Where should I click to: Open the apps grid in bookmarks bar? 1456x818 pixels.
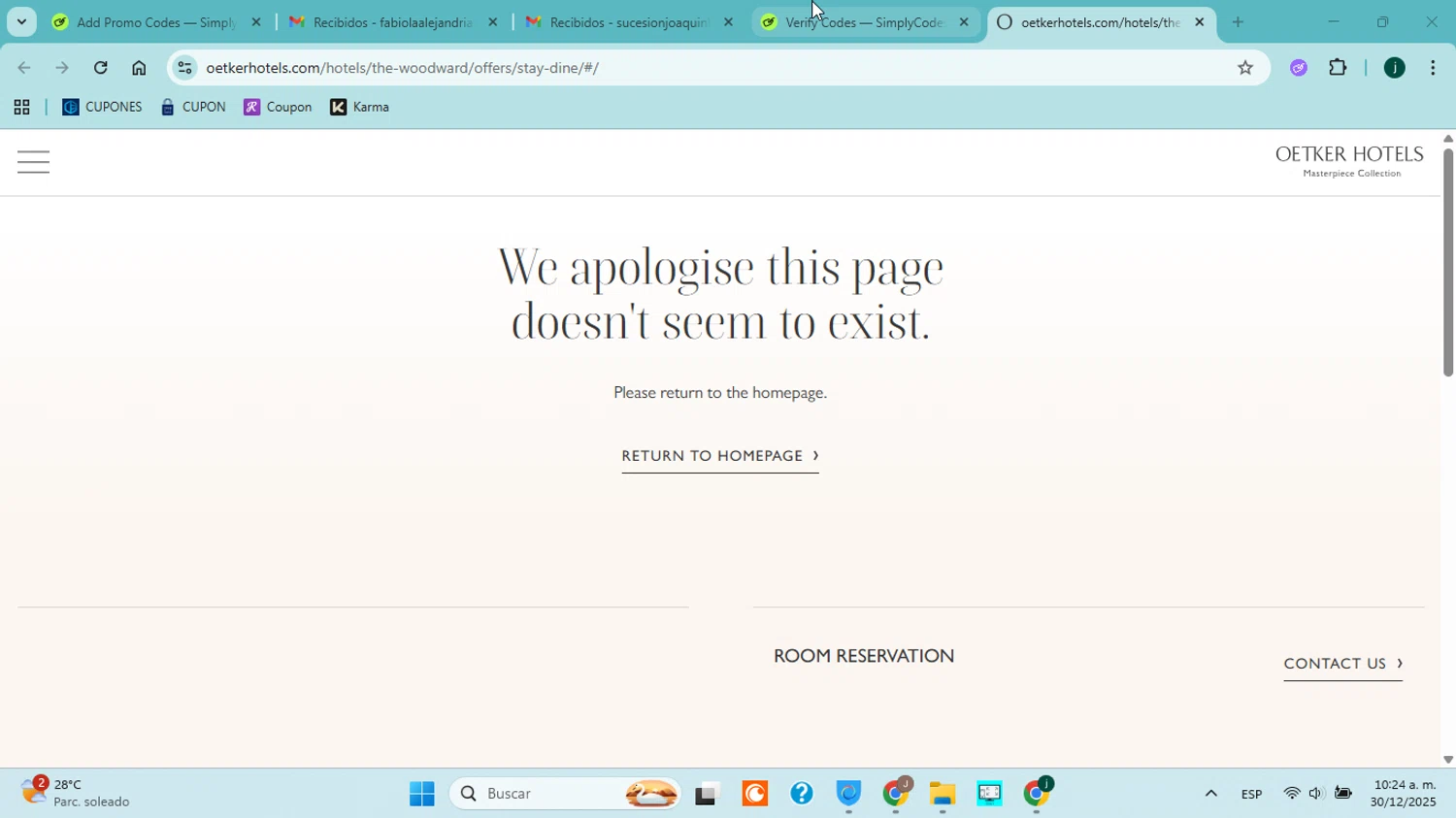(21, 108)
